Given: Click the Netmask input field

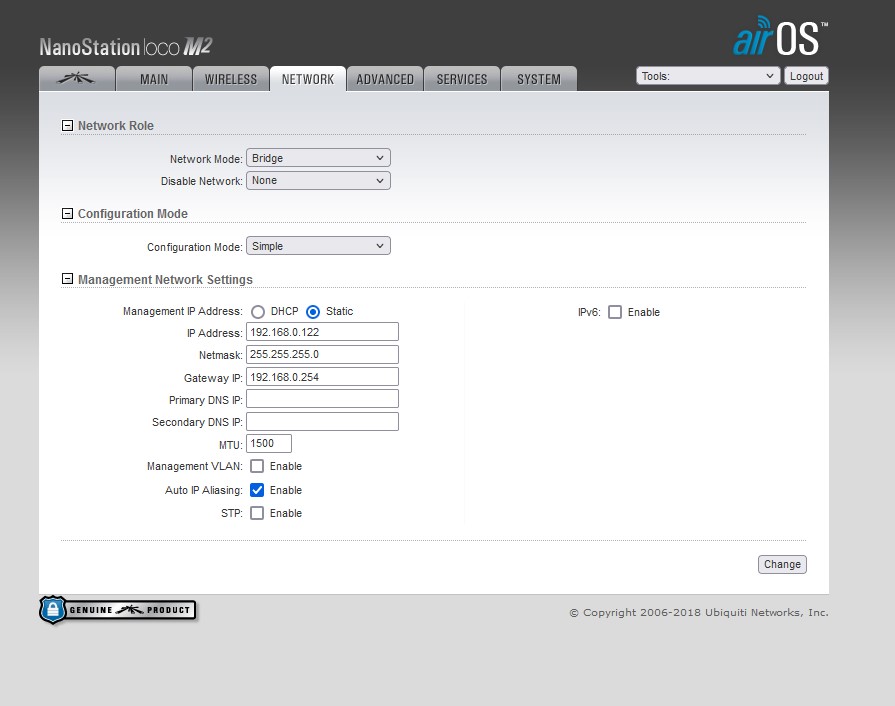Looking at the screenshot, I should pos(322,354).
